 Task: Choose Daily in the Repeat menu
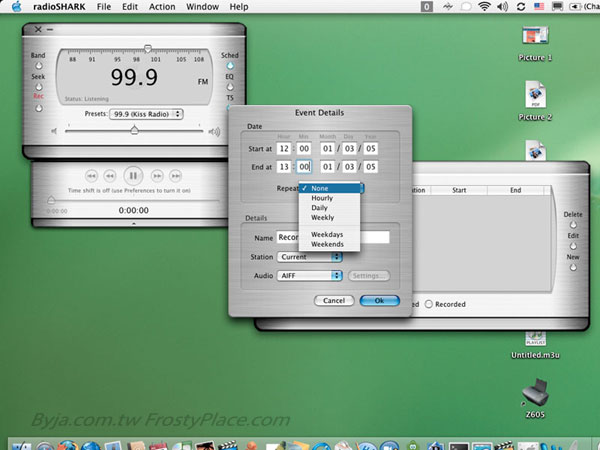[329, 208]
